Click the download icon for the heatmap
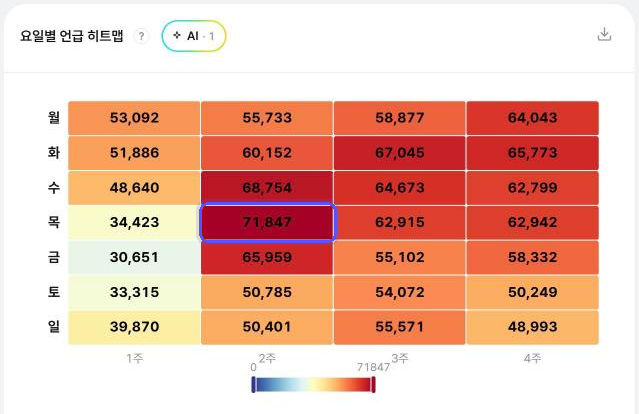This screenshot has height=414, width=639. [x=604, y=35]
